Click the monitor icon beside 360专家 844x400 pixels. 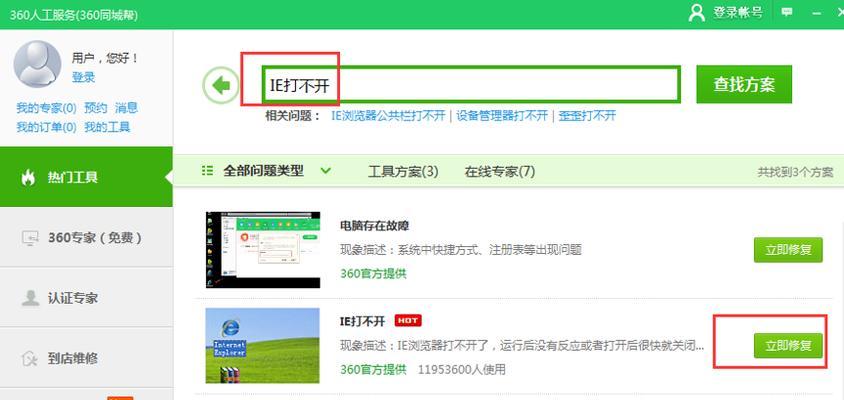[30, 238]
